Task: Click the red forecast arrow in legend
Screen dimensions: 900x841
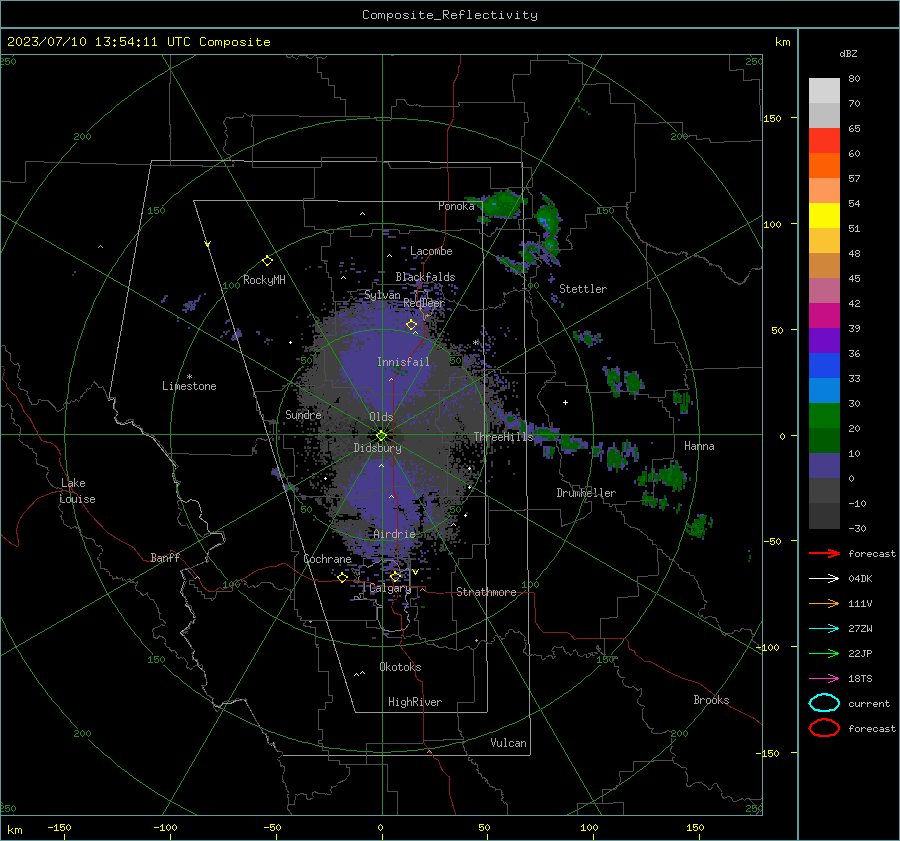Action: [824, 553]
